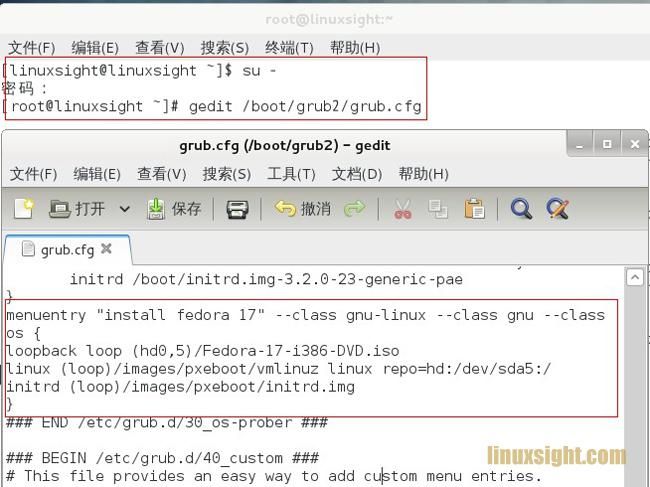Redo with the green arrow icon
Viewport: 650px width, 487px height.
click(354, 208)
